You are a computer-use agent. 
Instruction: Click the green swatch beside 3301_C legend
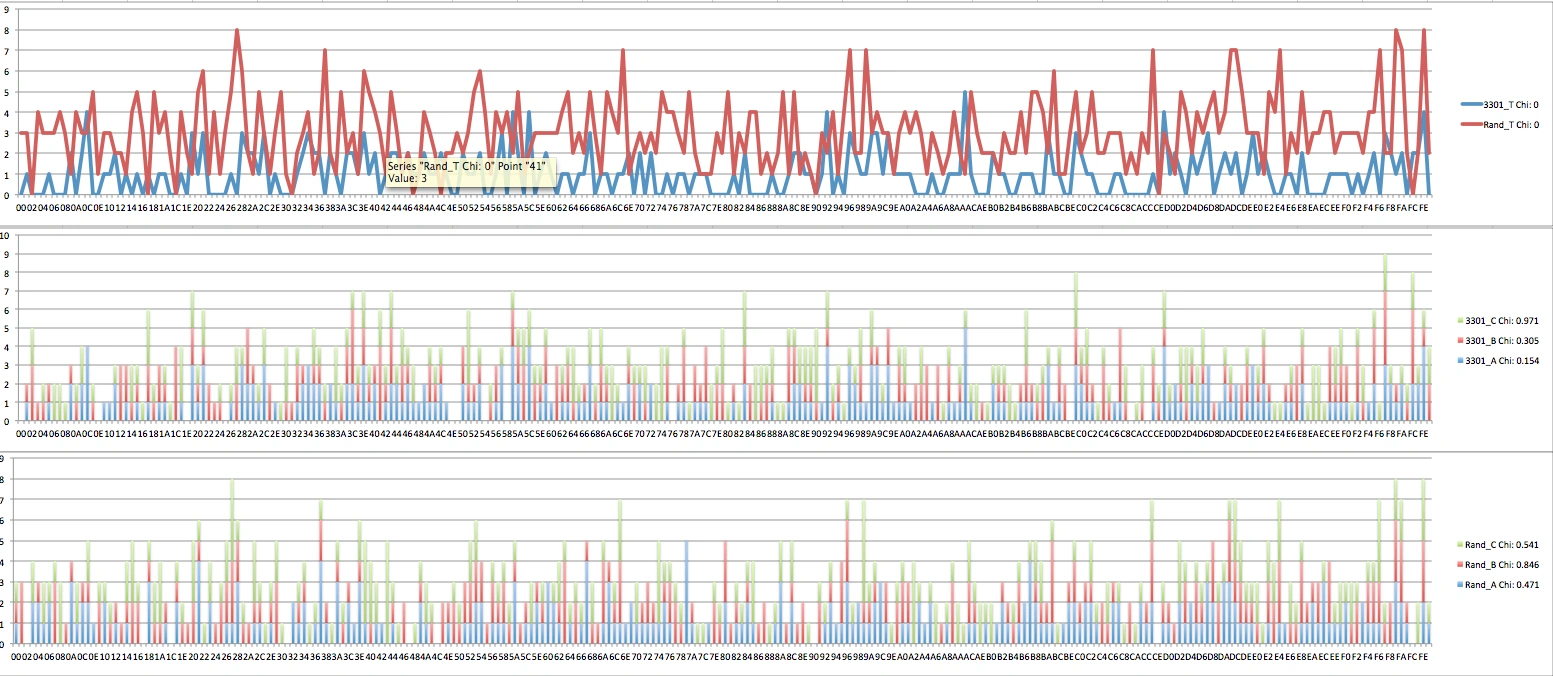click(1460, 320)
